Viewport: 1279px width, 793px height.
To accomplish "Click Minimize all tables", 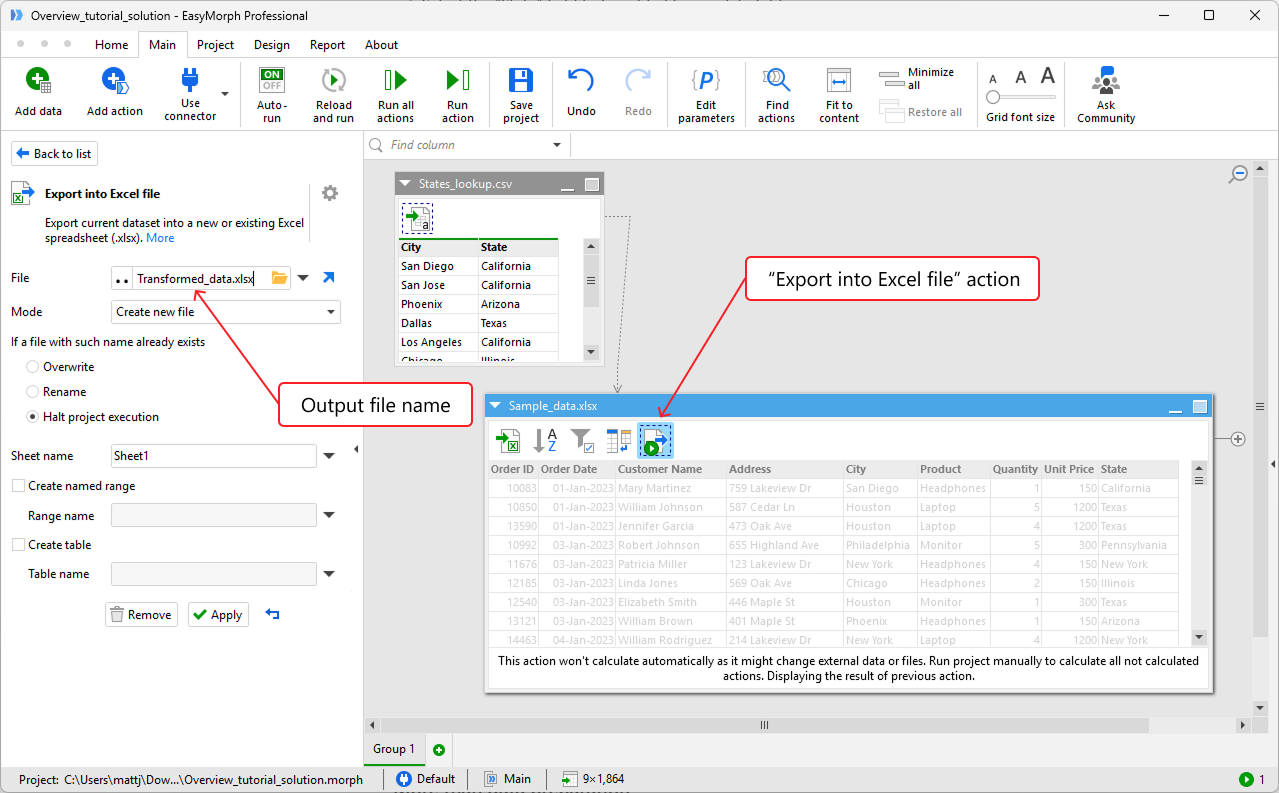I will pyautogui.click(x=917, y=78).
